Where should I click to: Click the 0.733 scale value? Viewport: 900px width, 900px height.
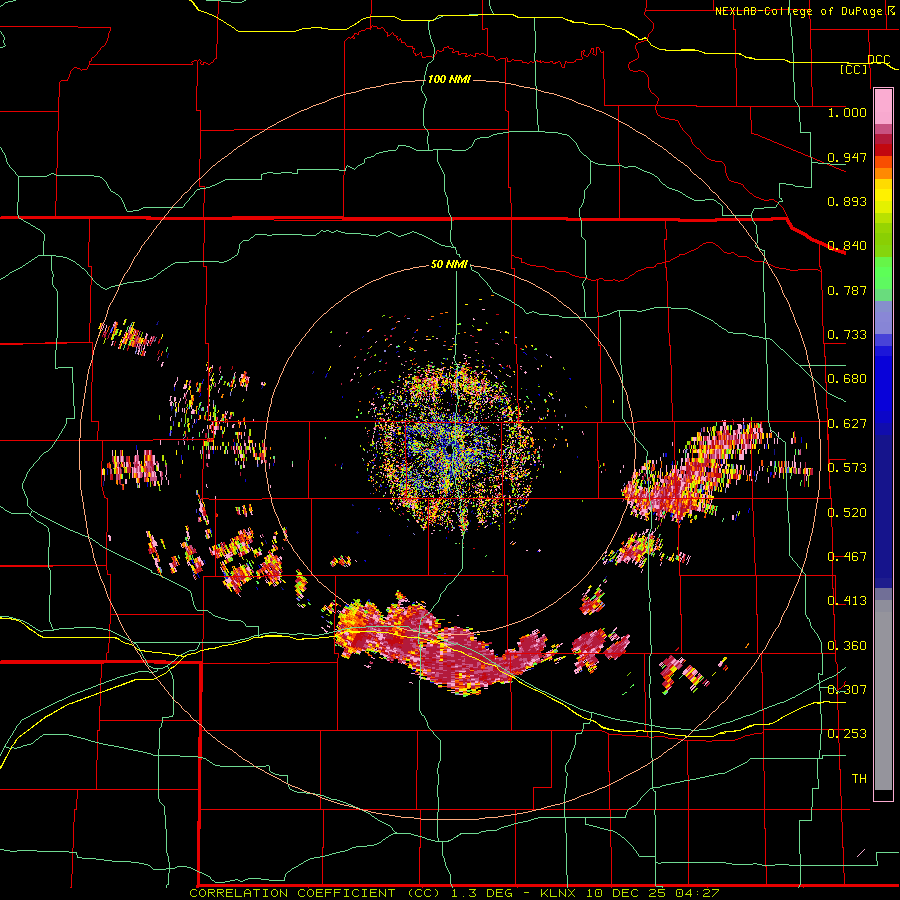(847, 335)
